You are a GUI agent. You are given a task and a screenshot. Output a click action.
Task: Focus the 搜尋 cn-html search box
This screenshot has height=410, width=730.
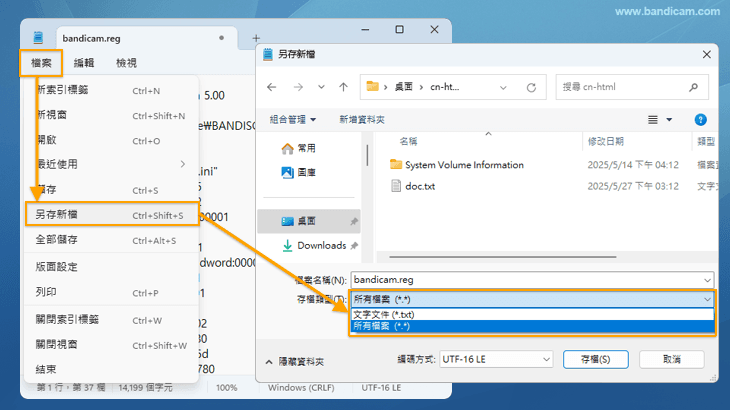coord(632,87)
